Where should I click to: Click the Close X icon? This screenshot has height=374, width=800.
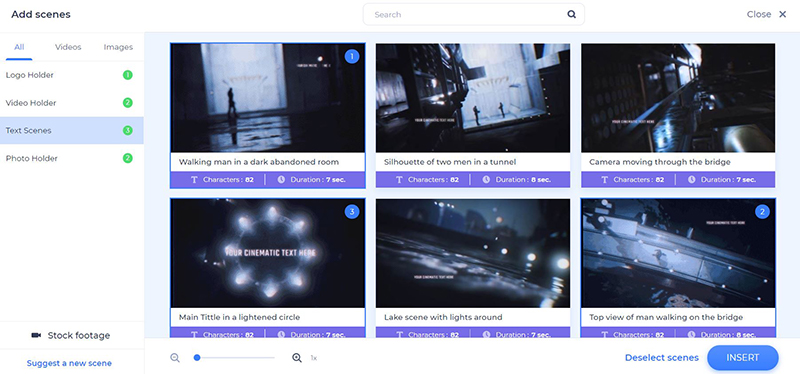[782, 14]
